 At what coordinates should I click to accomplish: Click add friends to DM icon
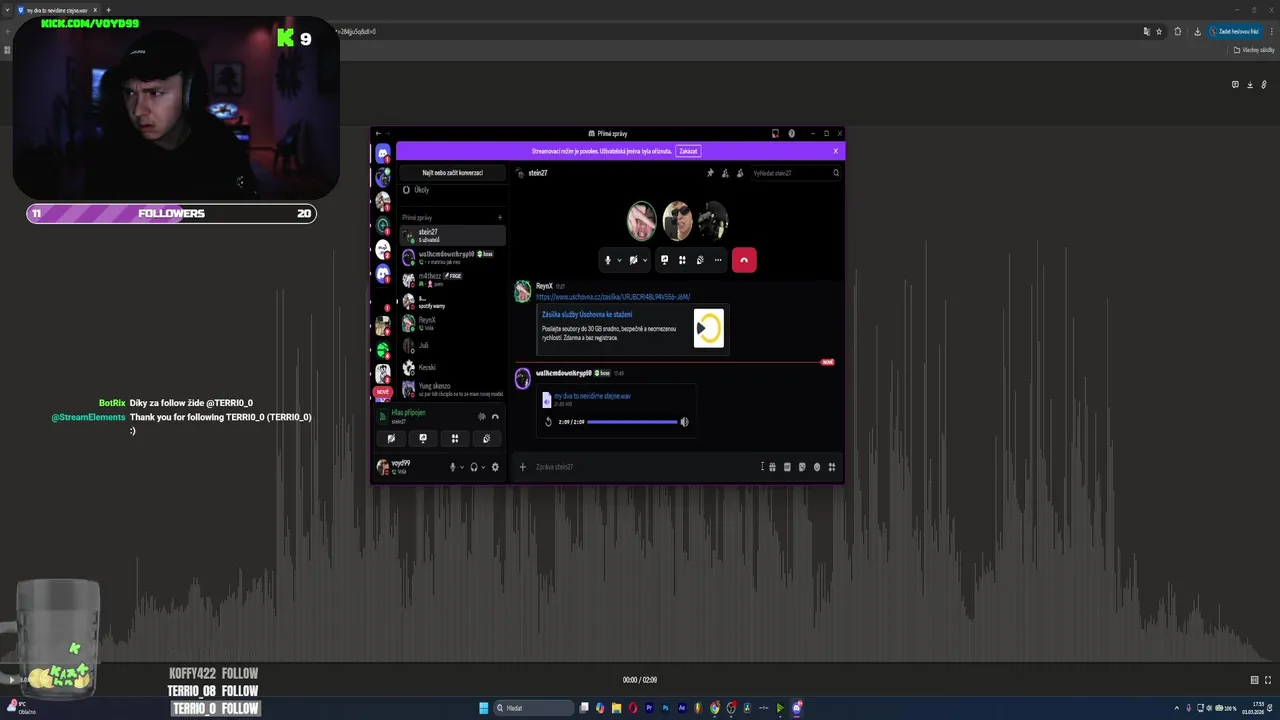click(725, 173)
